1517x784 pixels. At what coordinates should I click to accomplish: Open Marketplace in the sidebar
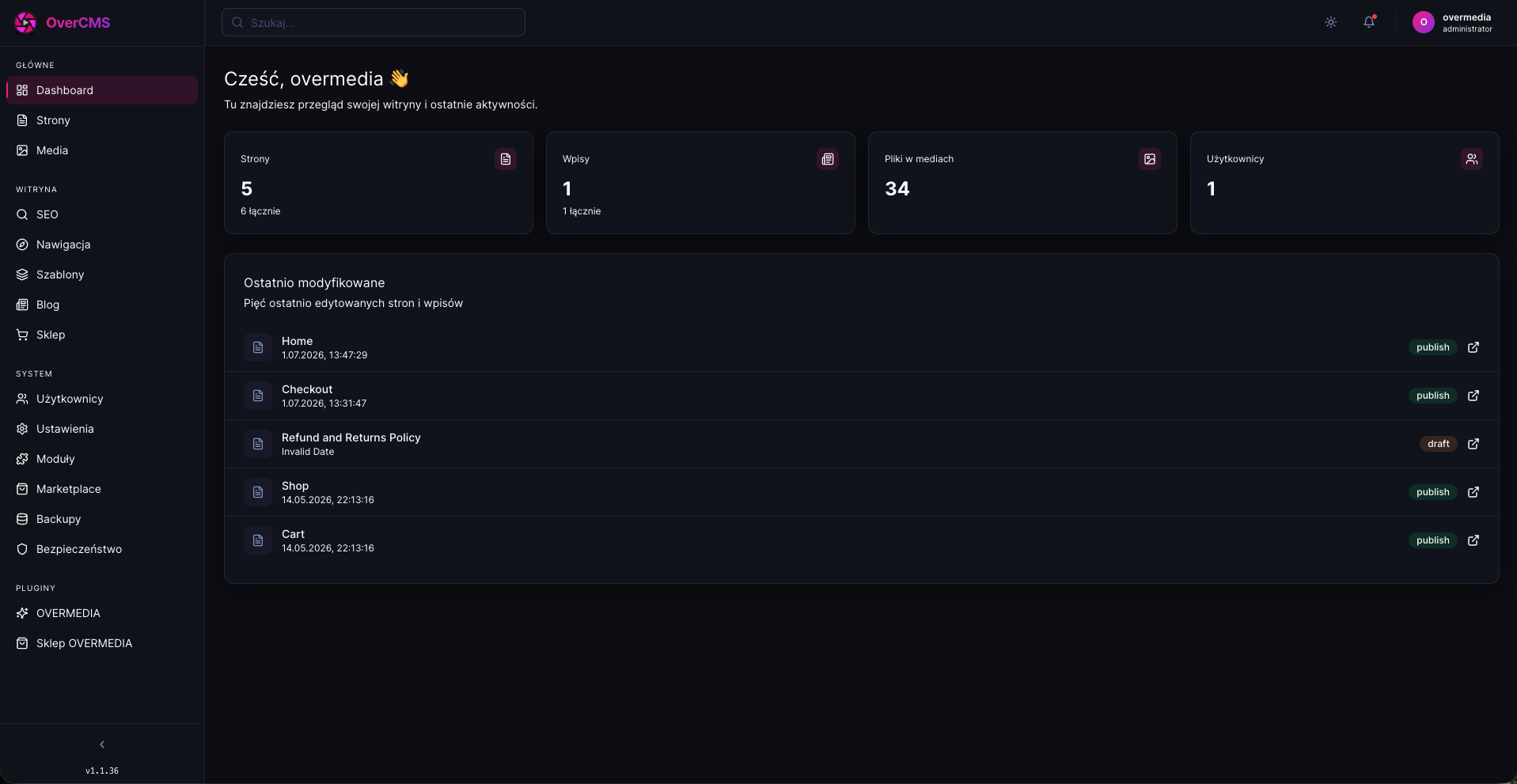102,489
